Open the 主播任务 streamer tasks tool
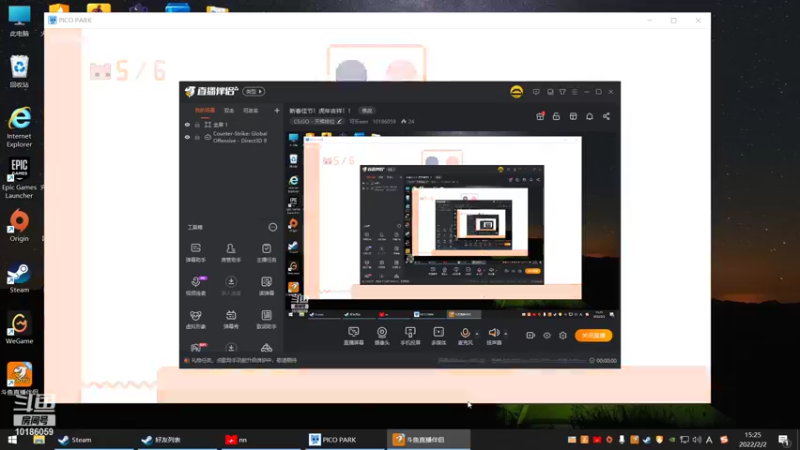Viewport: 800px width, 450px height. pyautogui.click(x=266, y=253)
